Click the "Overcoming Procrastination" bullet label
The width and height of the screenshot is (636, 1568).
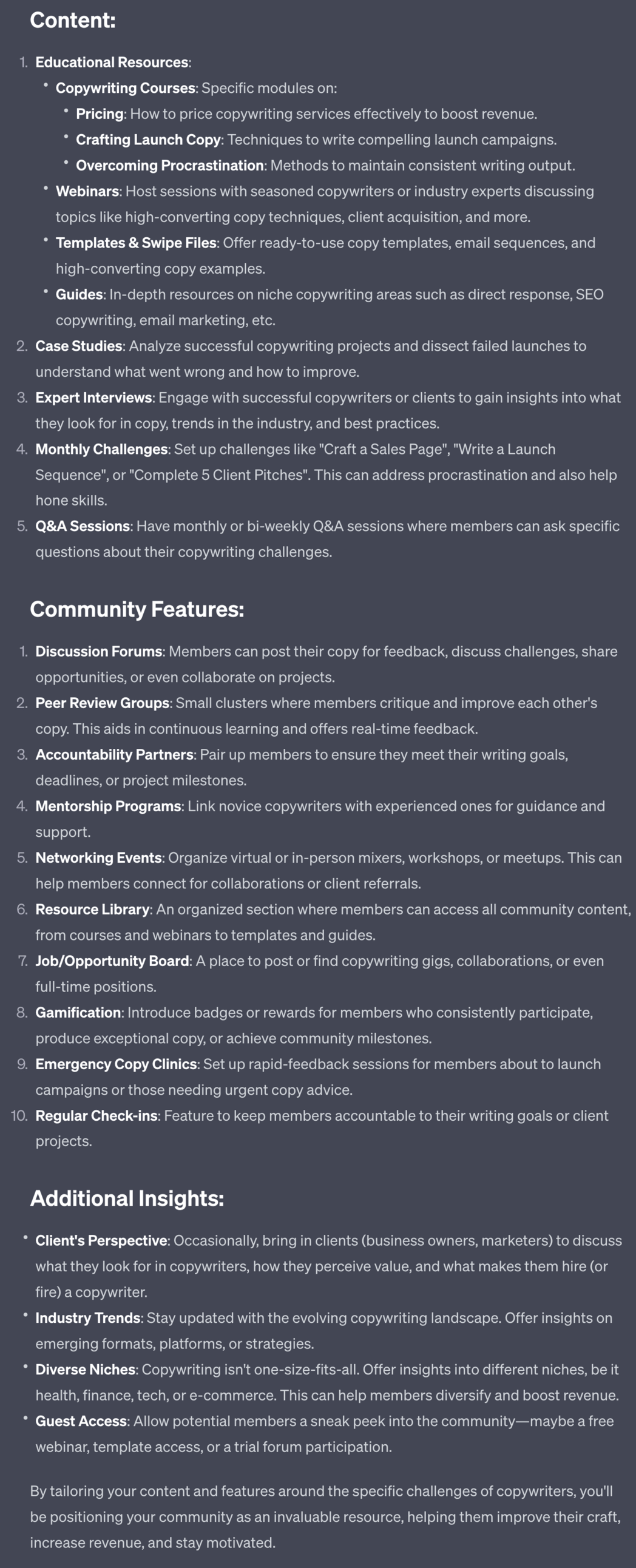tap(169, 165)
